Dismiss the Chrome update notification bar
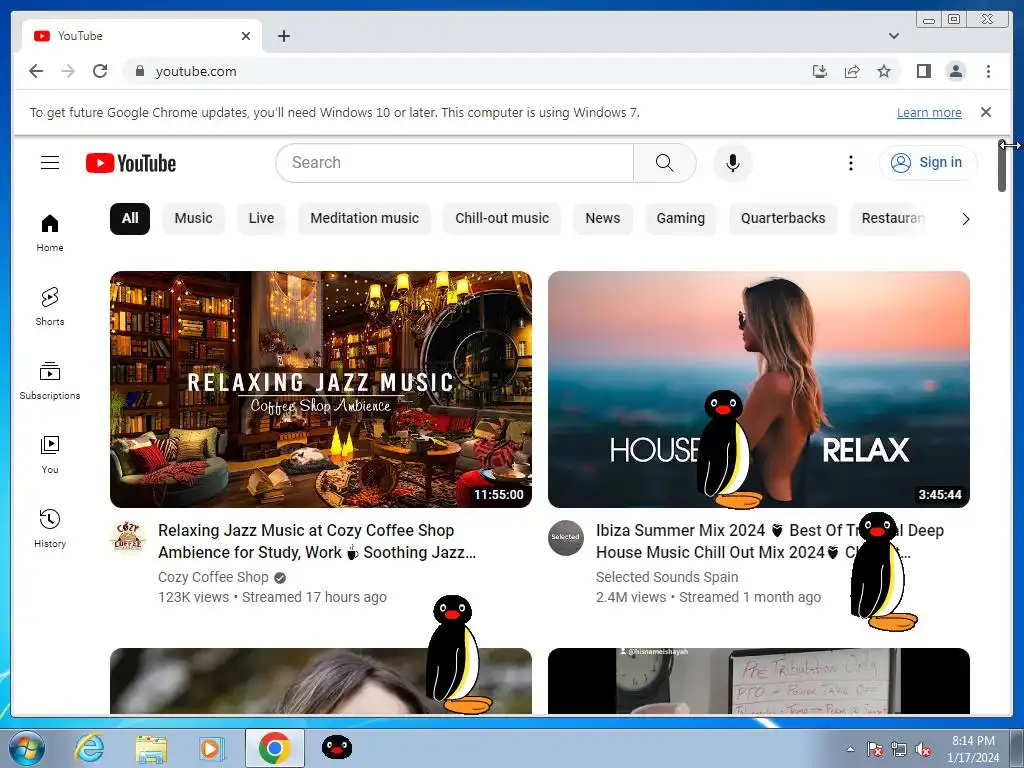The height and width of the screenshot is (768, 1024). [986, 112]
